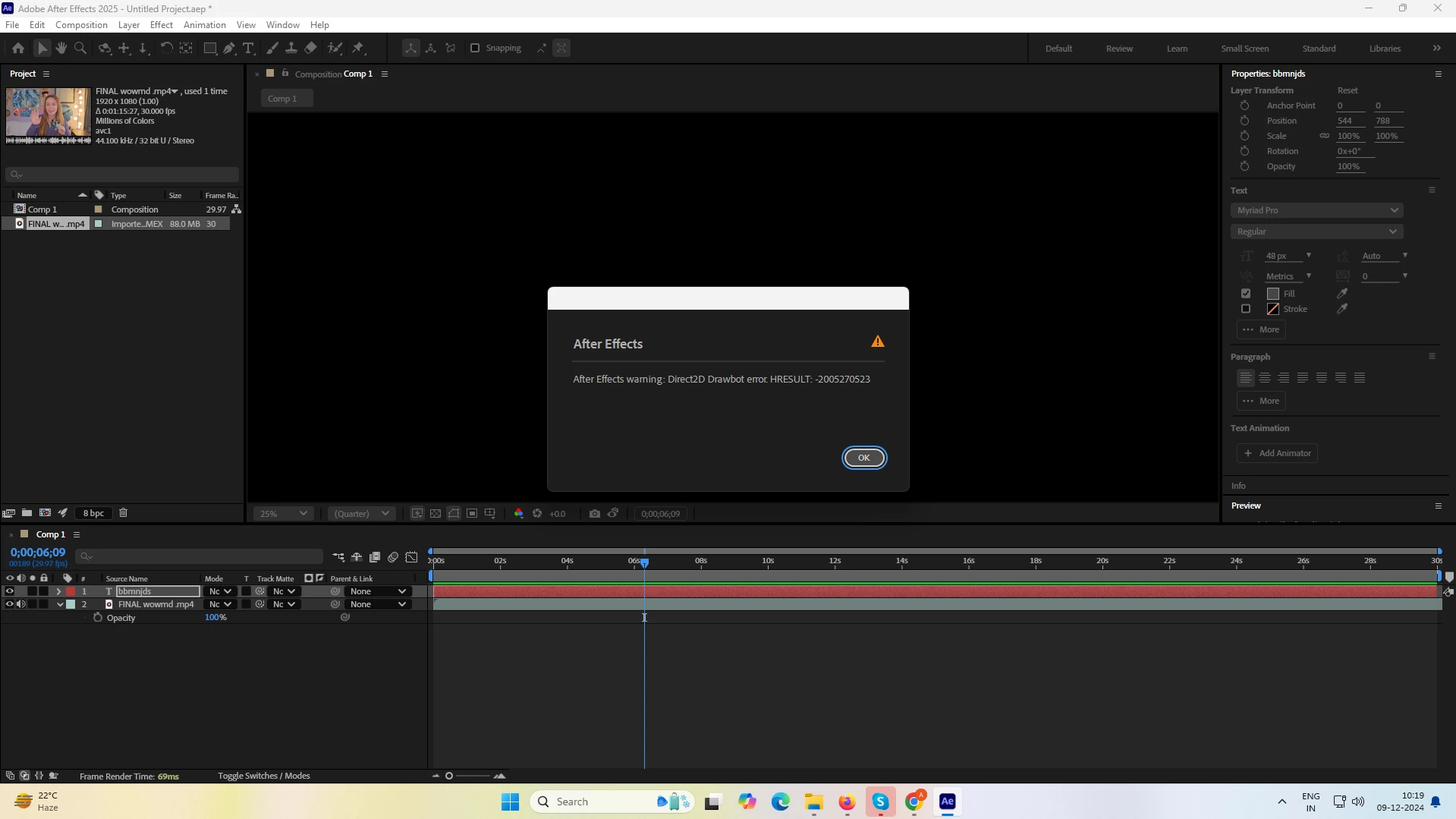Image resolution: width=1456 pixels, height=819 pixels.
Task: Click the Project panel search field
Action: pos(121,175)
